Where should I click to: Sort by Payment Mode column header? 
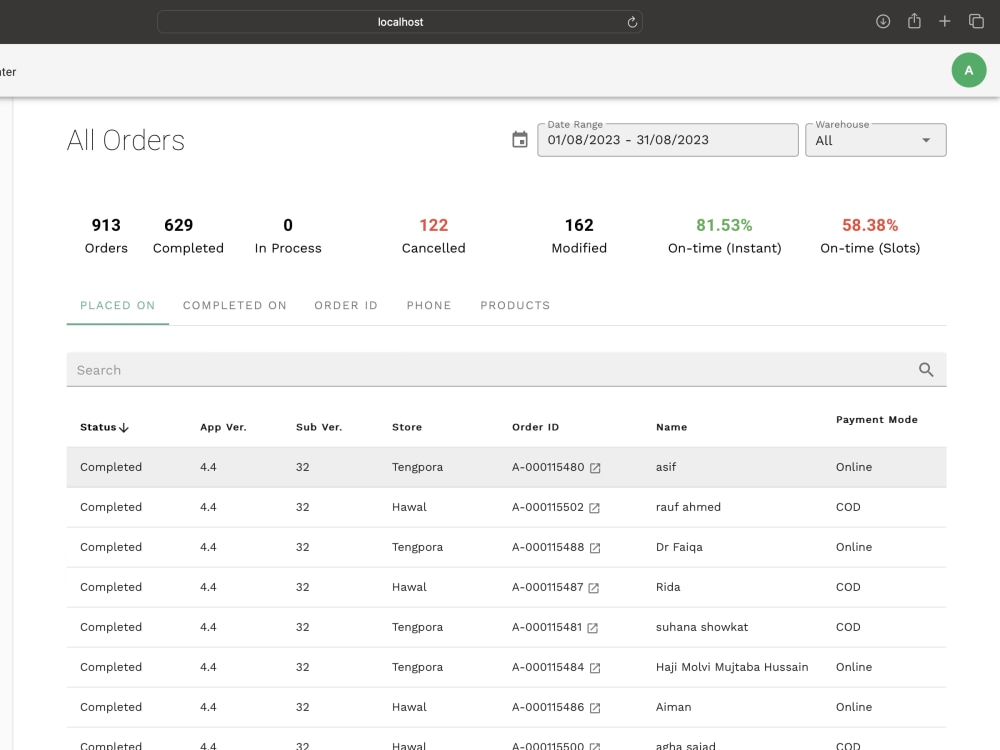(x=877, y=420)
